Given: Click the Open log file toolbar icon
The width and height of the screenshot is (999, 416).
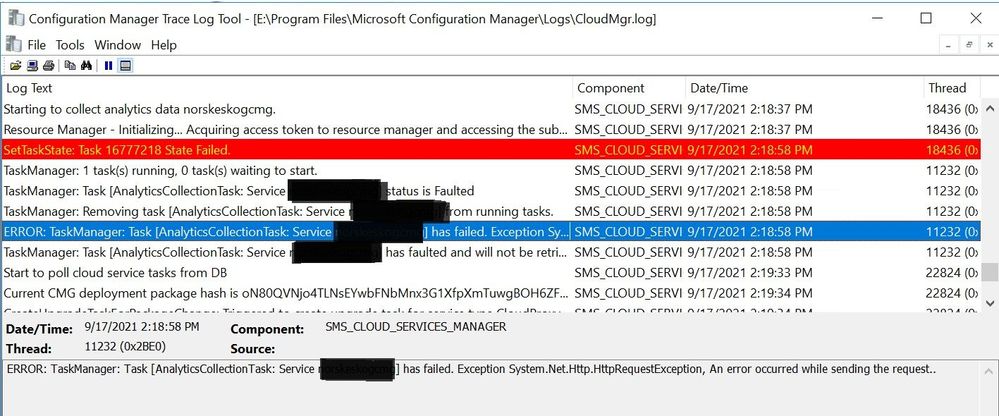Looking at the screenshot, I should [13, 66].
